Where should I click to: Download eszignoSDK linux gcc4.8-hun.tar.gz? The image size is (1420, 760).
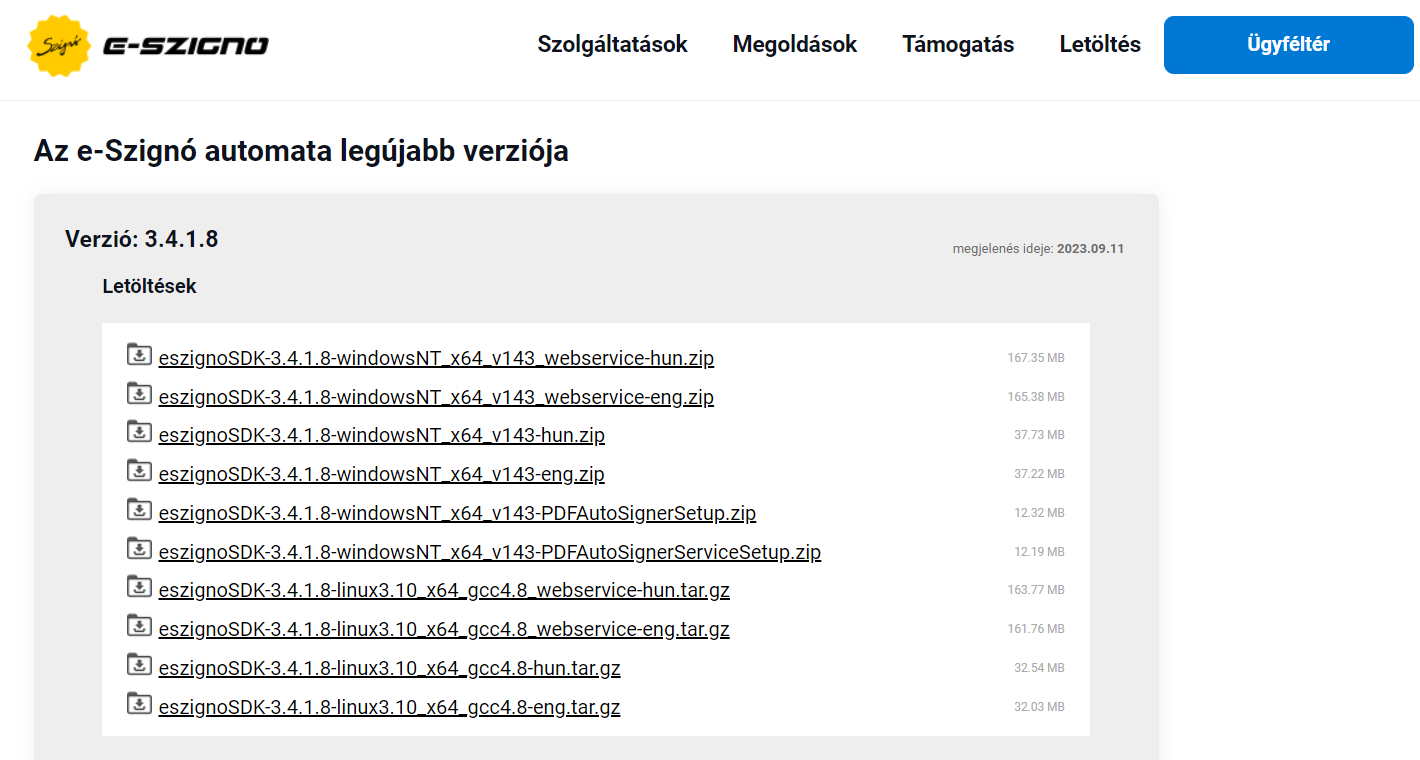tap(390, 668)
